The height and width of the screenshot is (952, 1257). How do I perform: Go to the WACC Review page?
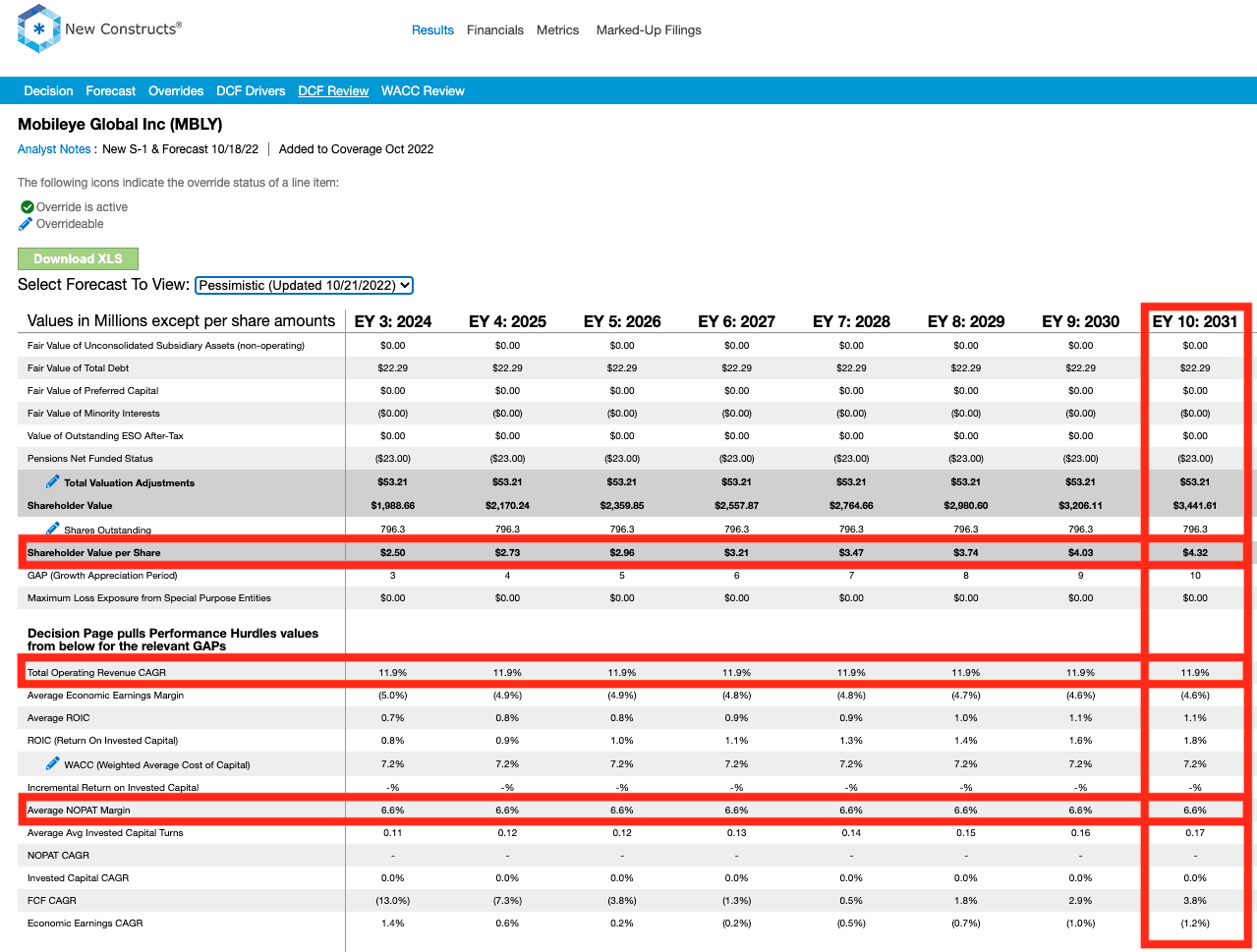tap(423, 91)
